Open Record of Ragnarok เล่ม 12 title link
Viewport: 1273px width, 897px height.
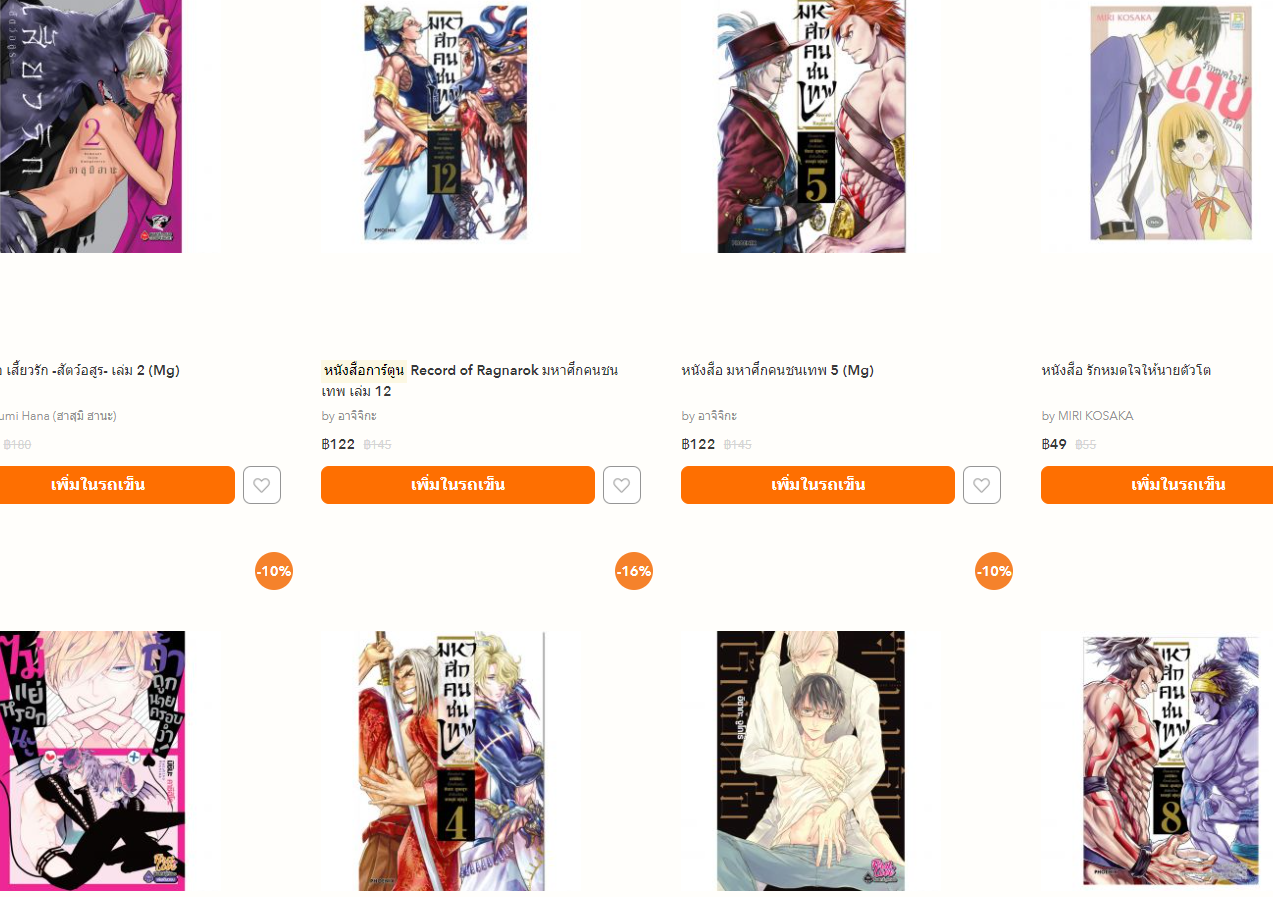point(470,380)
